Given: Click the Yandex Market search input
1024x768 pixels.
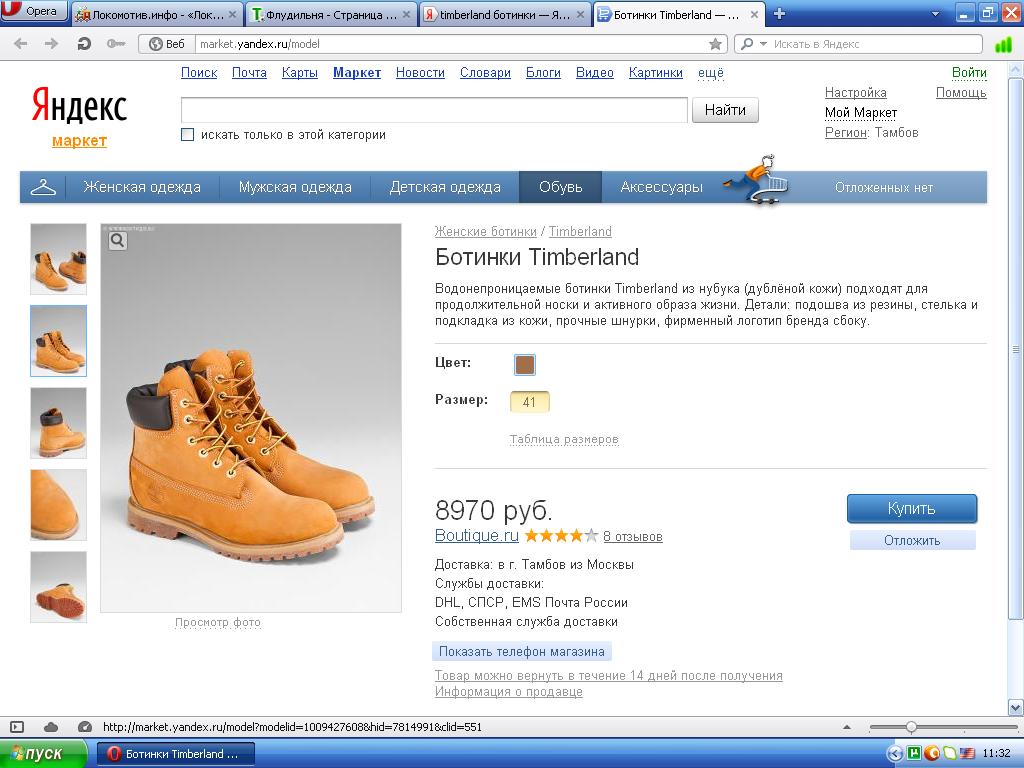Looking at the screenshot, I should coord(434,110).
